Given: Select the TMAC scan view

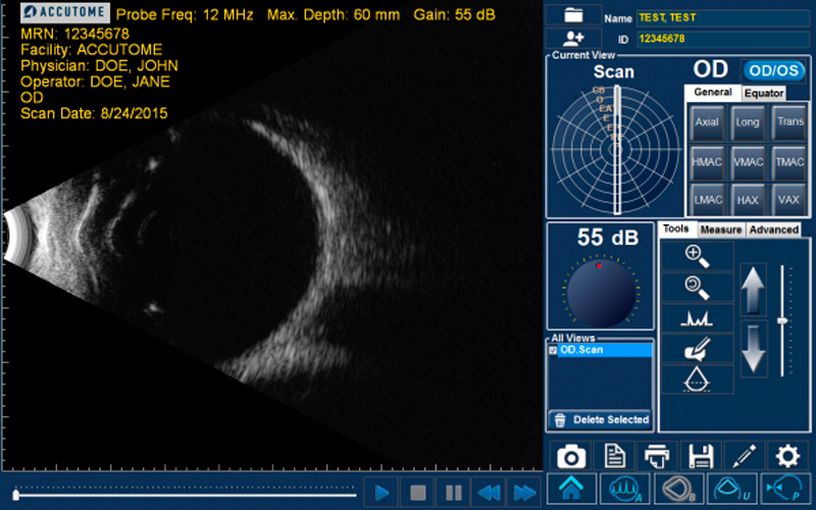Looking at the screenshot, I should pyautogui.click(x=789, y=162).
